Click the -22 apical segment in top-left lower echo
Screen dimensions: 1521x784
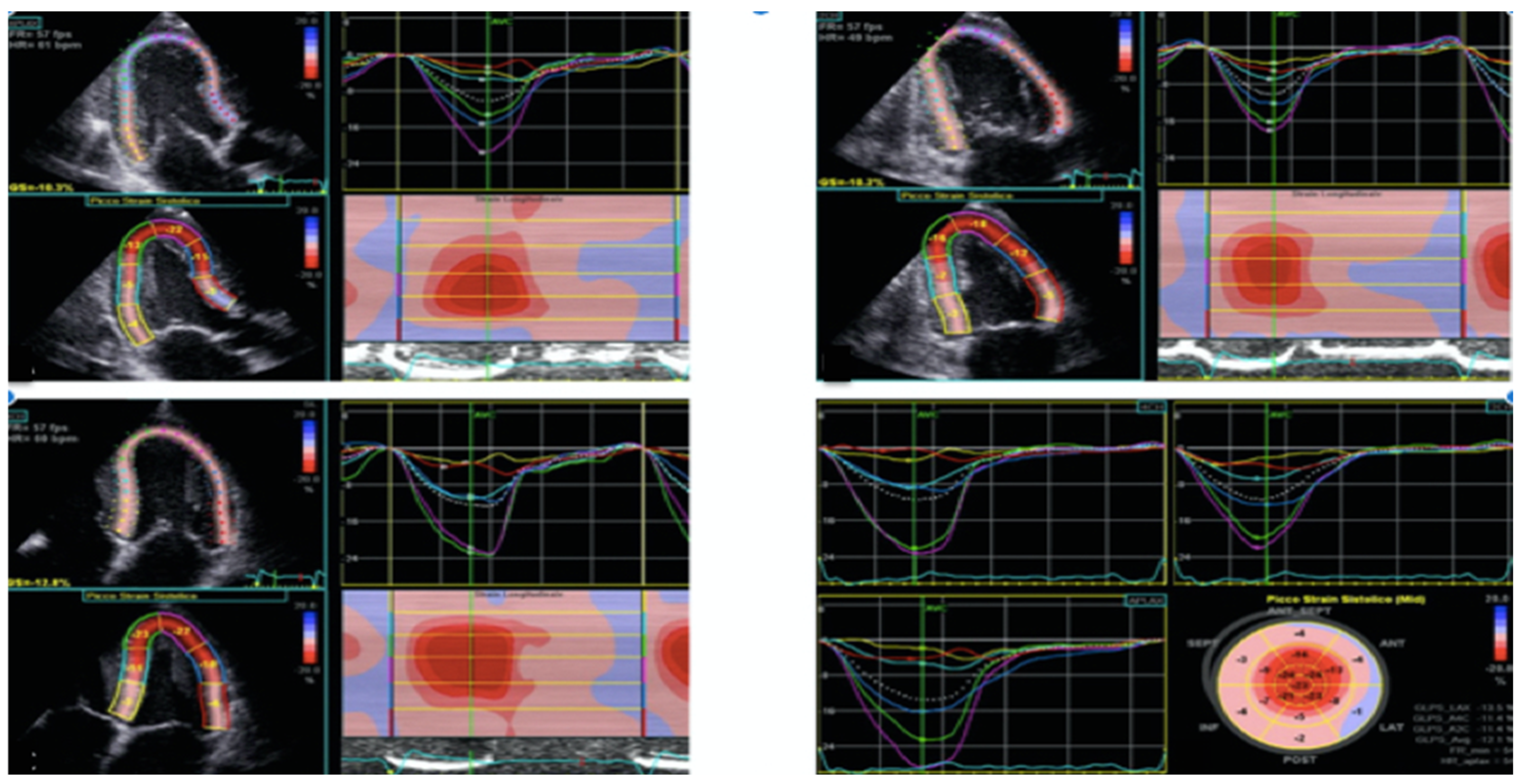pos(173,229)
